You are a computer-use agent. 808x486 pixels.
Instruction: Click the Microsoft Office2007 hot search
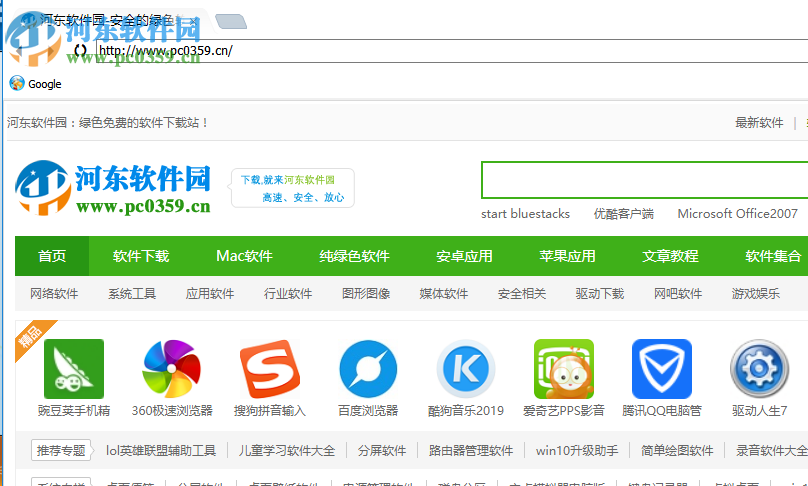(737, 214)
